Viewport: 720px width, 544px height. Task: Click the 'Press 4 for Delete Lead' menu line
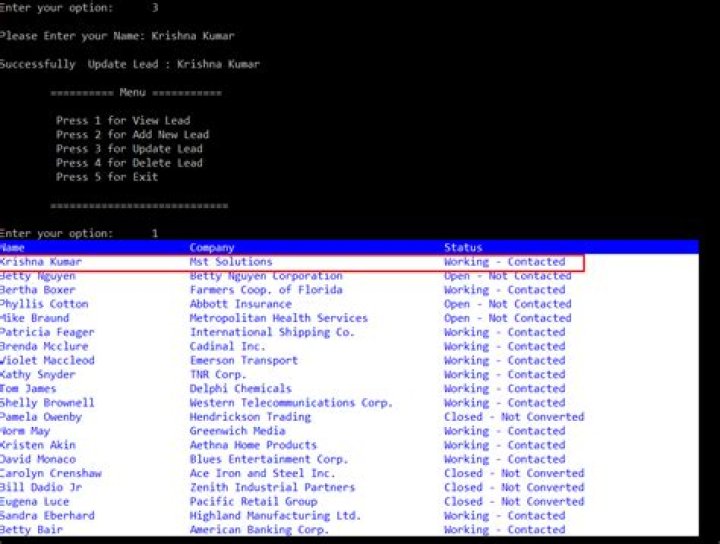coord(129,163)
